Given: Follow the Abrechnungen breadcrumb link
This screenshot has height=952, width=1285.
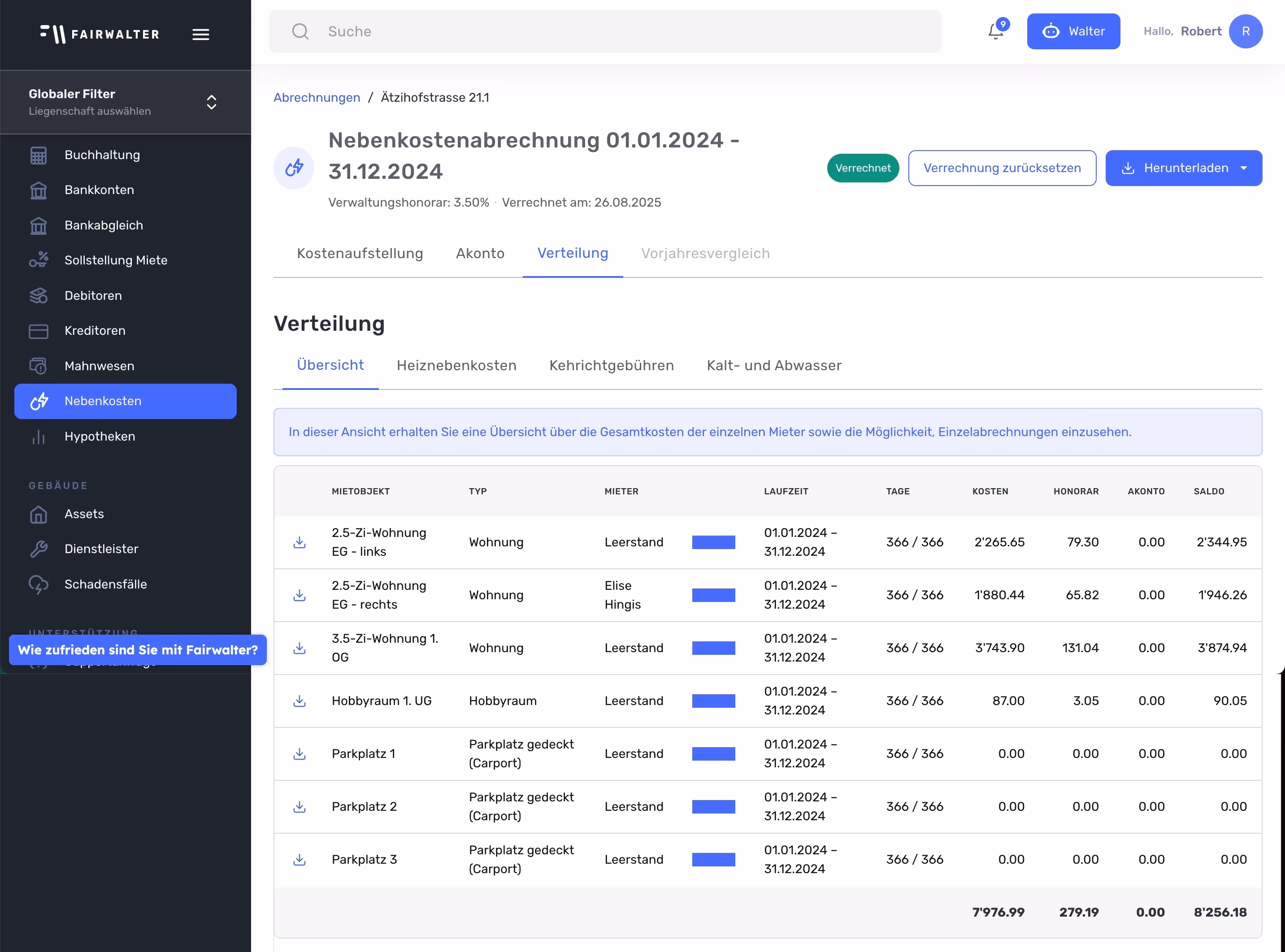Looking at the screenshot, I should pyautogui.click(x=317, y=97).
